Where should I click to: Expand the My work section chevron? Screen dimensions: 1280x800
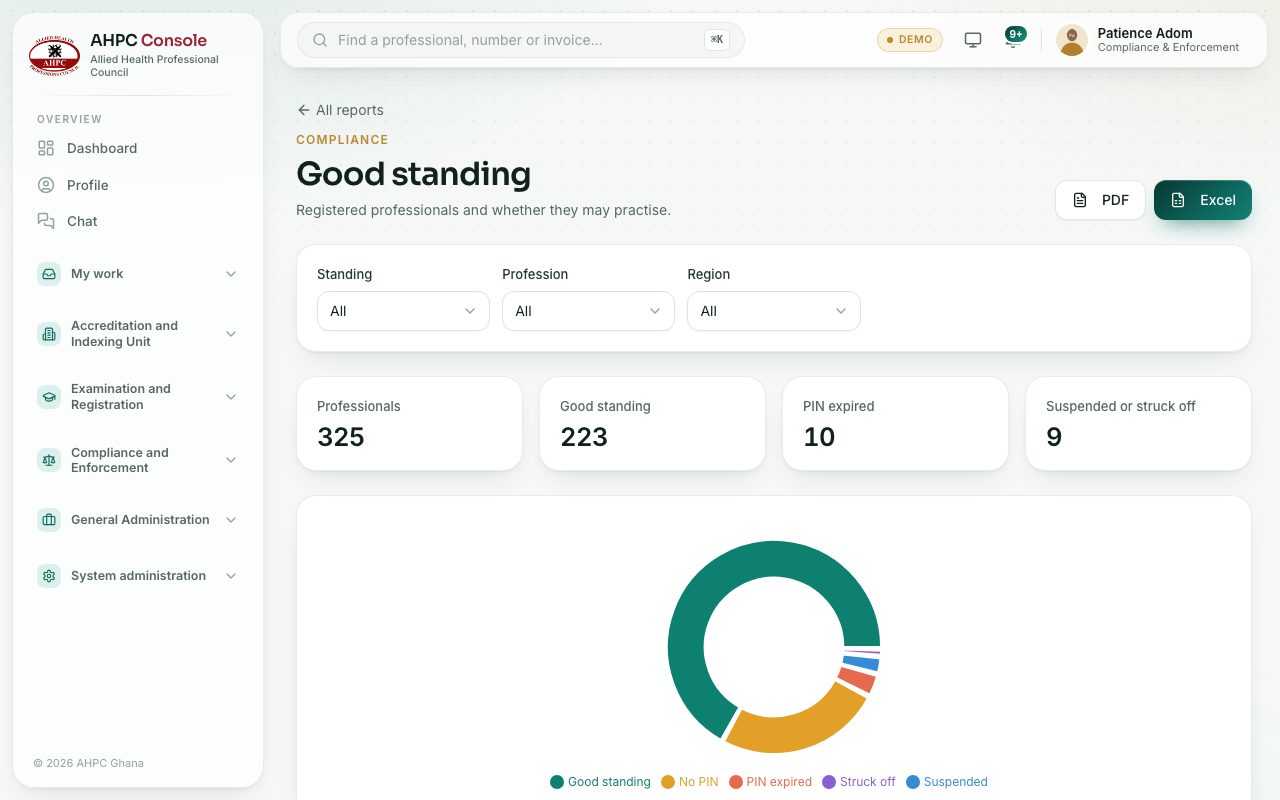tap(231, 274)
